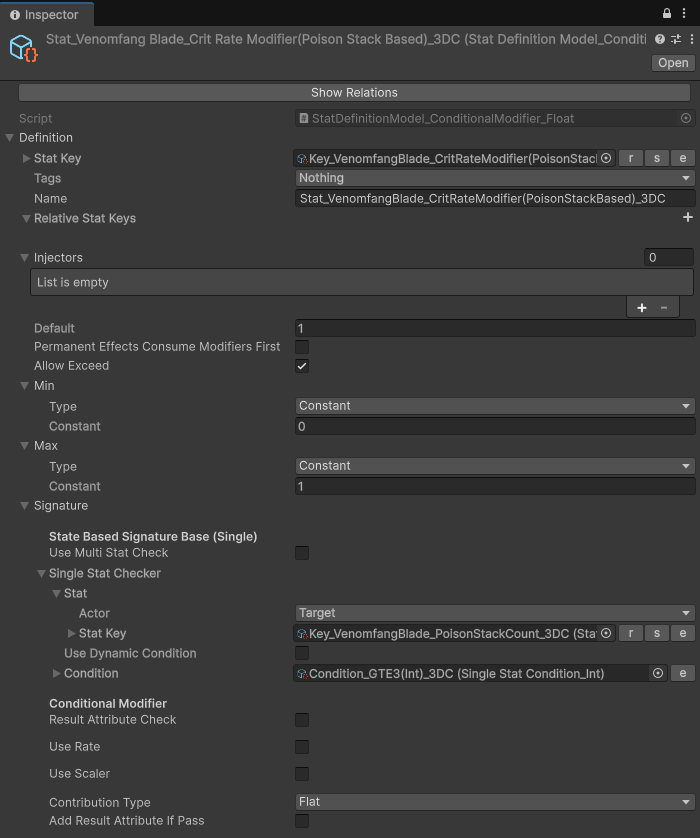Enable the Use Scaler checkbox
The height and width of the screenshot is (838, 700).
(302, 773)
